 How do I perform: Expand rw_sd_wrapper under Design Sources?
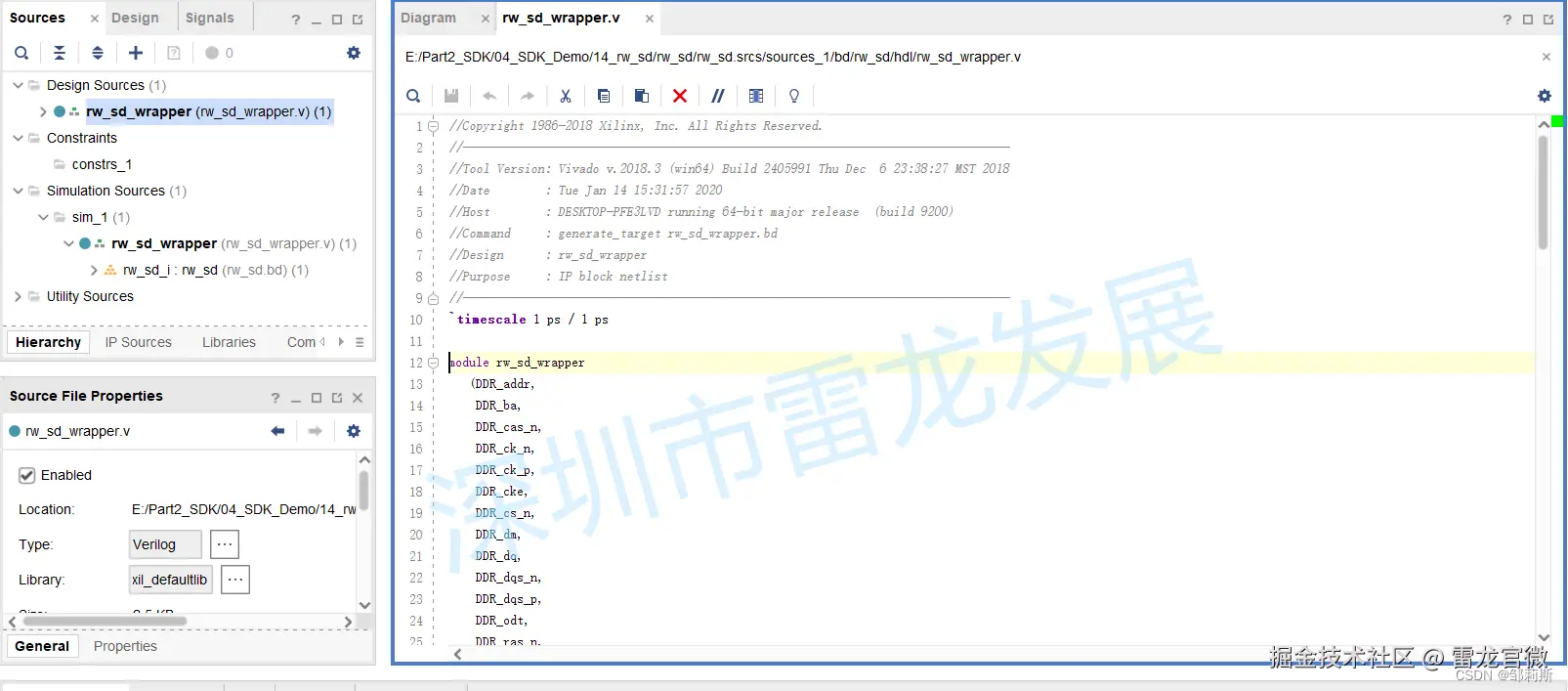click(43, 111)
